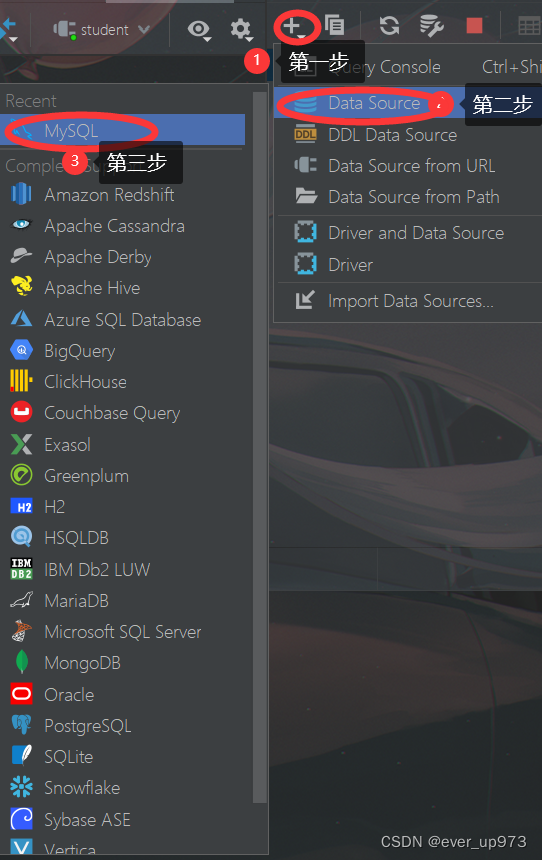542x860 pixels.
Task: Select Azure SQL Database from the list
Action: coord(122,320)
